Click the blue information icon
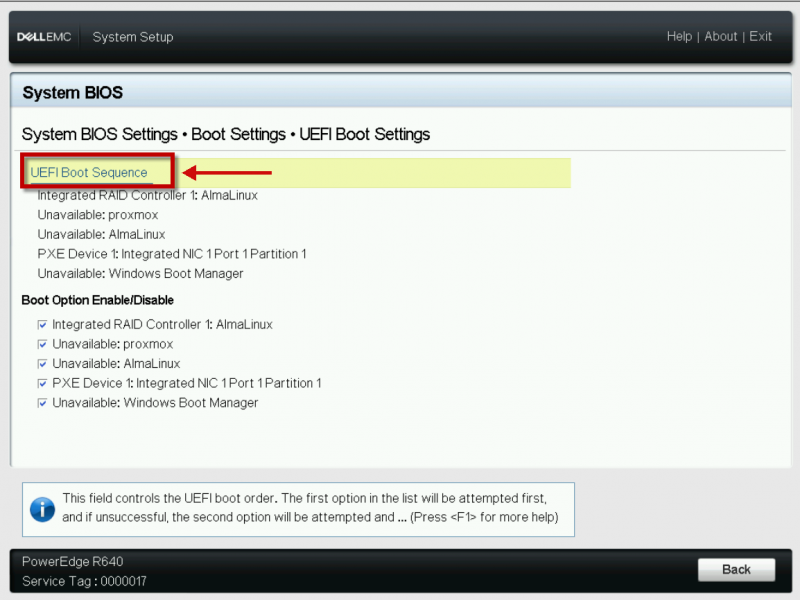800x600 pixels. coord(42,509)
